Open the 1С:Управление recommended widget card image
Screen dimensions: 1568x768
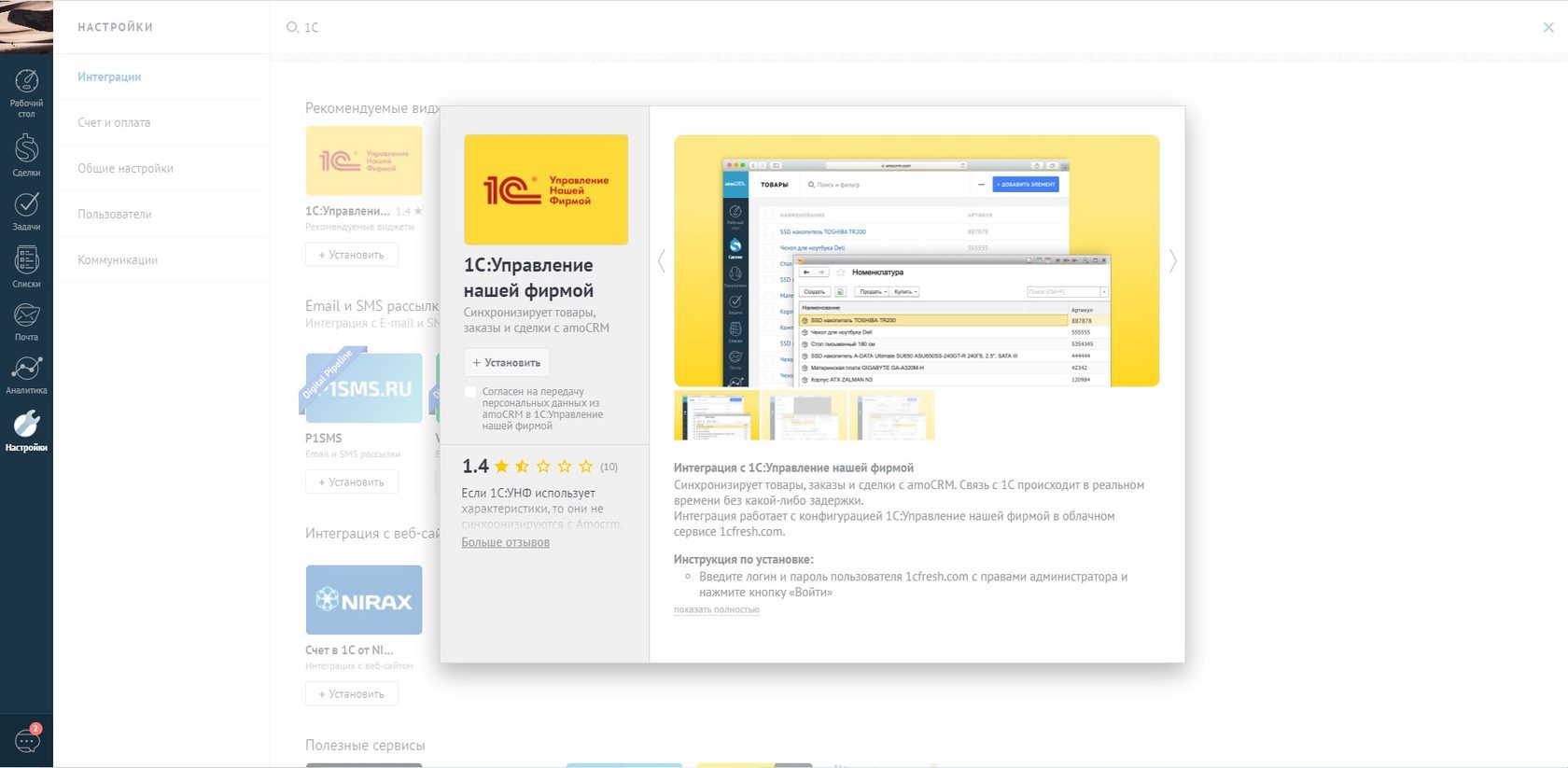[x=364, y=161]
